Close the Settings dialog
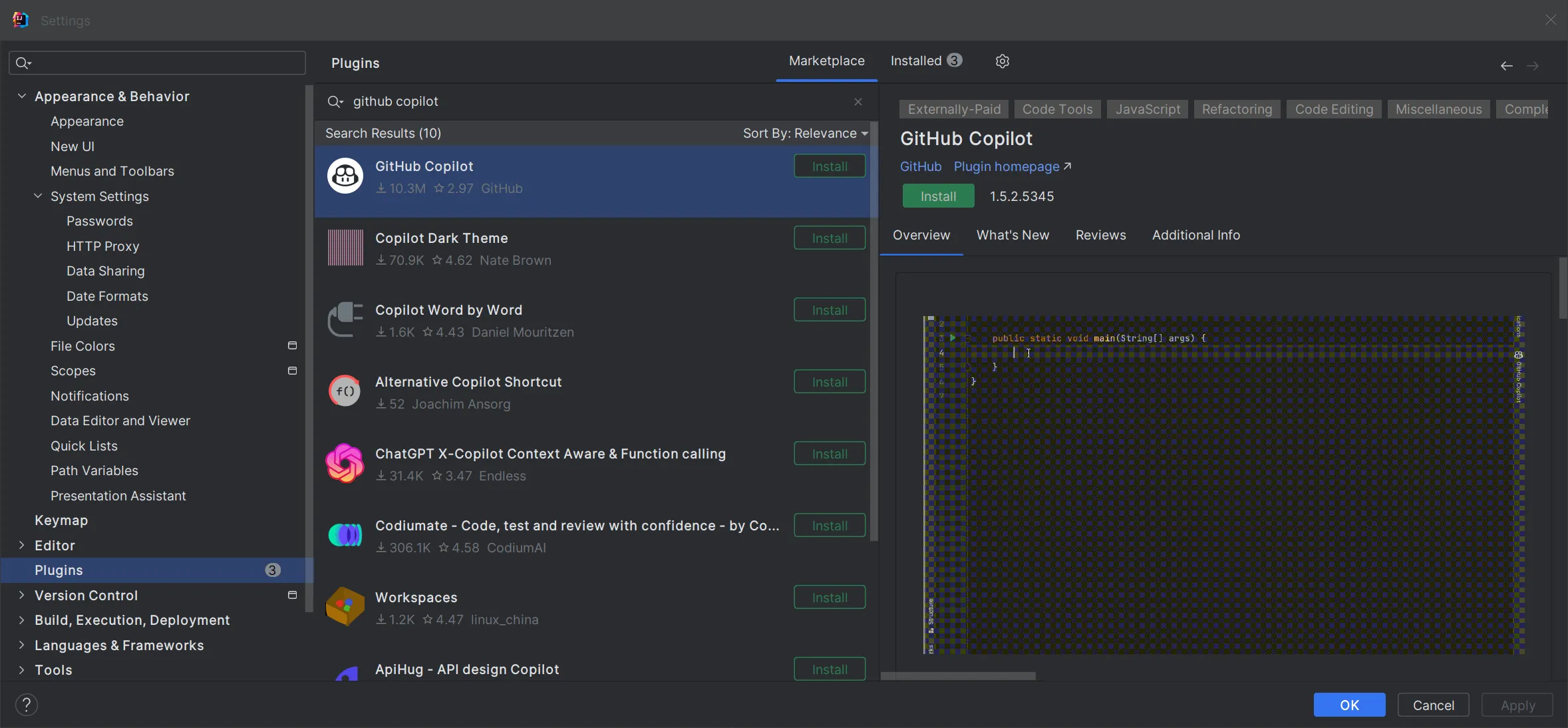1568x728 pixels. click(x=1551, y=20)
